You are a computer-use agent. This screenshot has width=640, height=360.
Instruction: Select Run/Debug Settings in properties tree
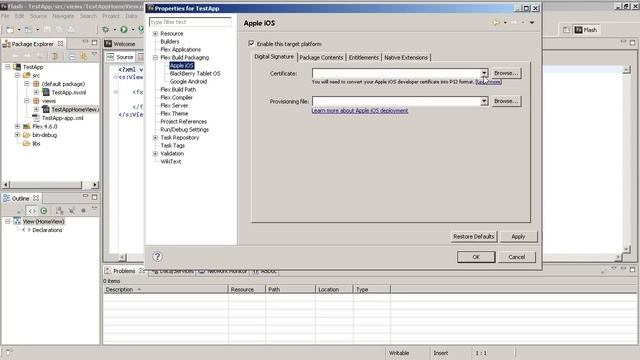(184, 129)
